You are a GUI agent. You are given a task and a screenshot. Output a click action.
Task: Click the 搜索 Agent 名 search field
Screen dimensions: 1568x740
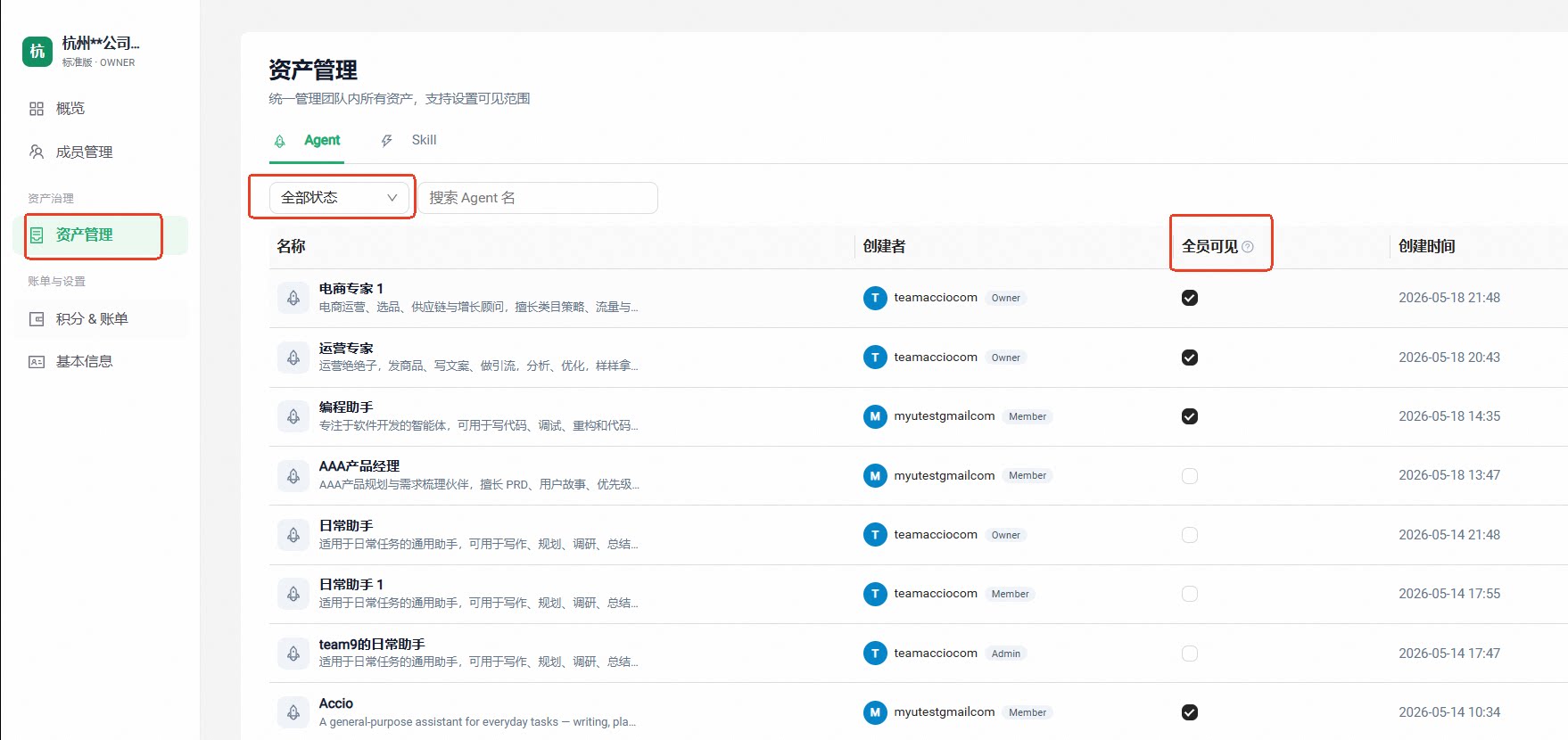tap(539, 198)
